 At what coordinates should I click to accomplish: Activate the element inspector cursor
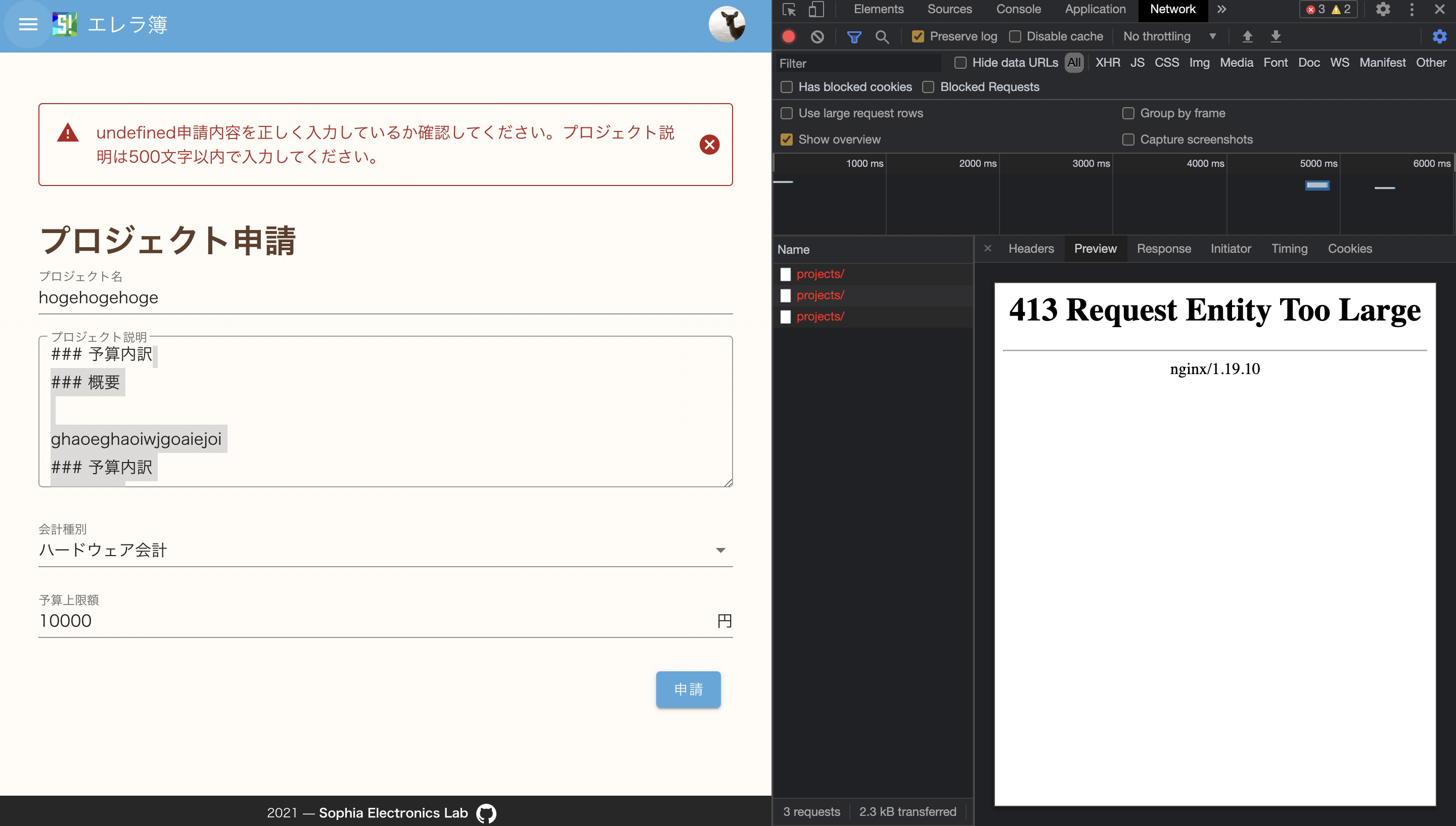789,9
